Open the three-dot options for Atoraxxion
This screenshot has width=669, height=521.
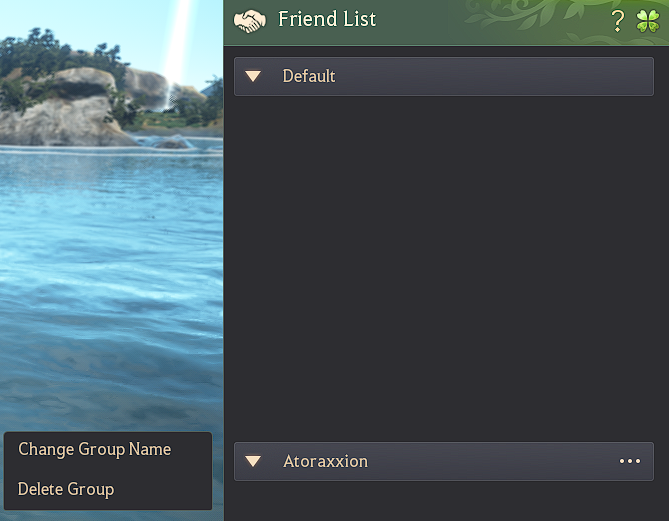(630, 461)
